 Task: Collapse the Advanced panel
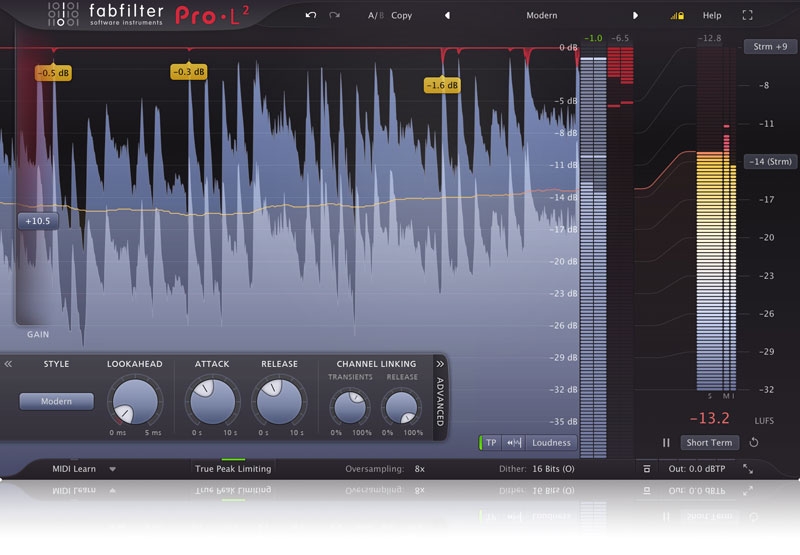(x=439, y=364)
